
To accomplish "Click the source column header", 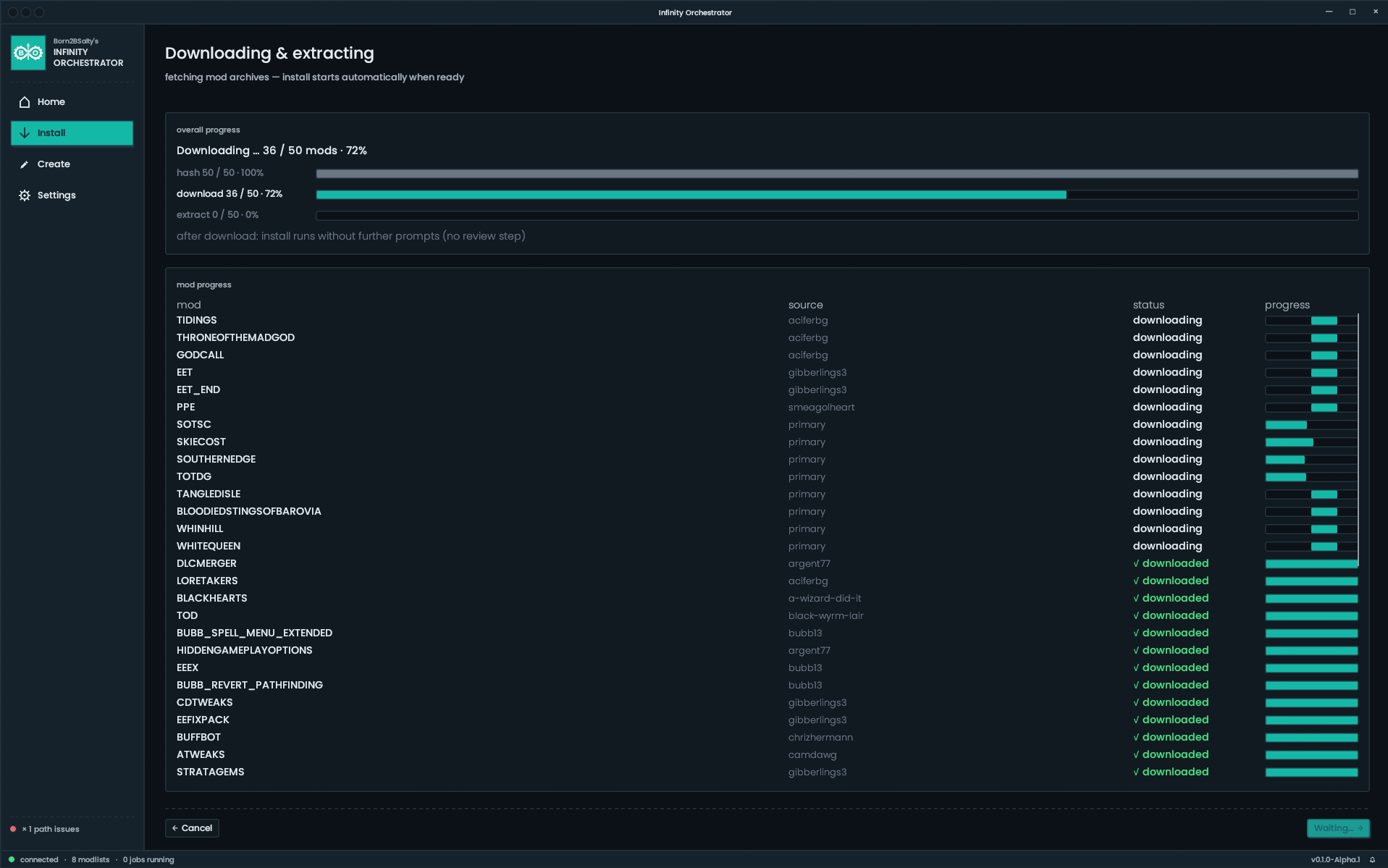I will 805,305.
